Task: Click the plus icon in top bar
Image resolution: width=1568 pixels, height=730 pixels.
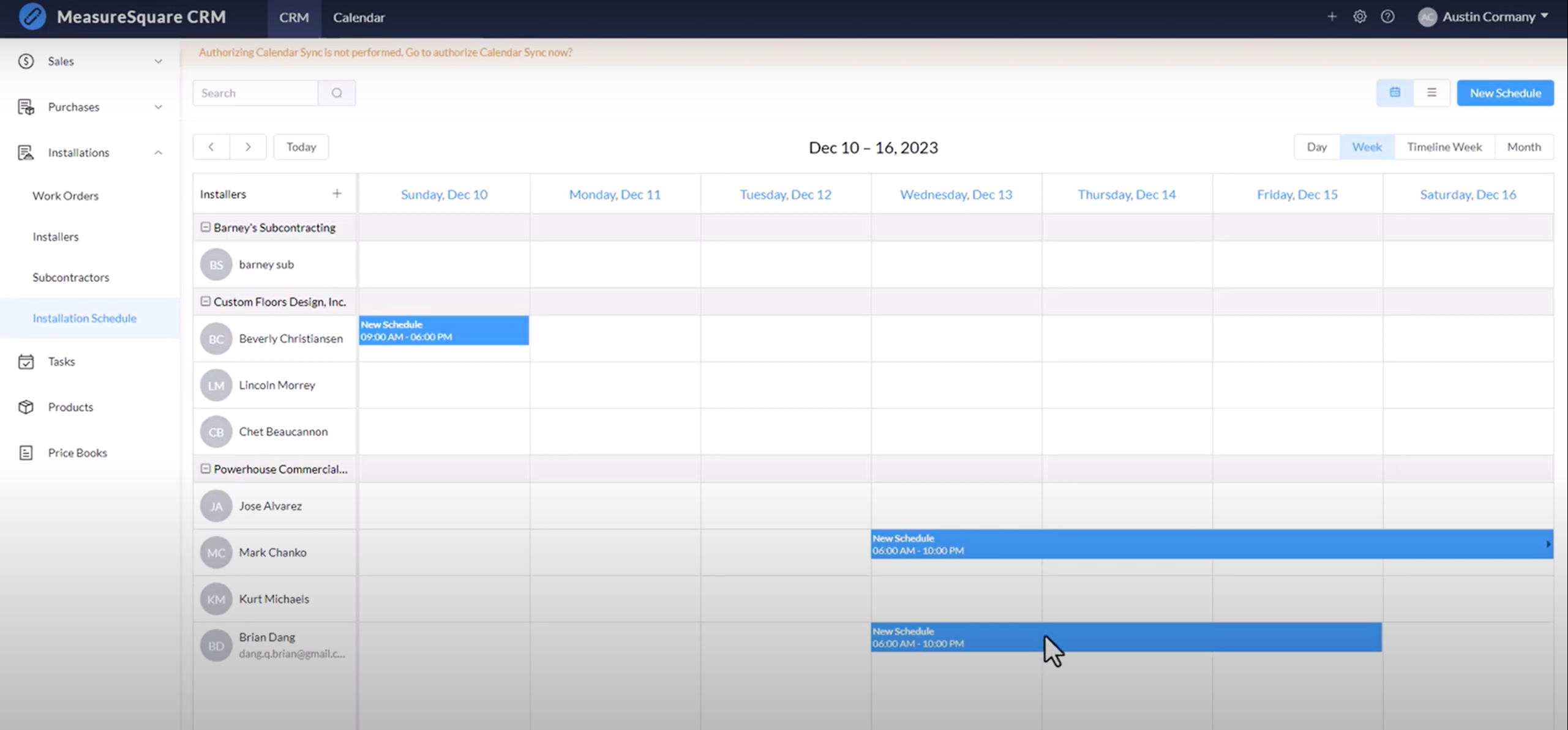Action: 1332,17
